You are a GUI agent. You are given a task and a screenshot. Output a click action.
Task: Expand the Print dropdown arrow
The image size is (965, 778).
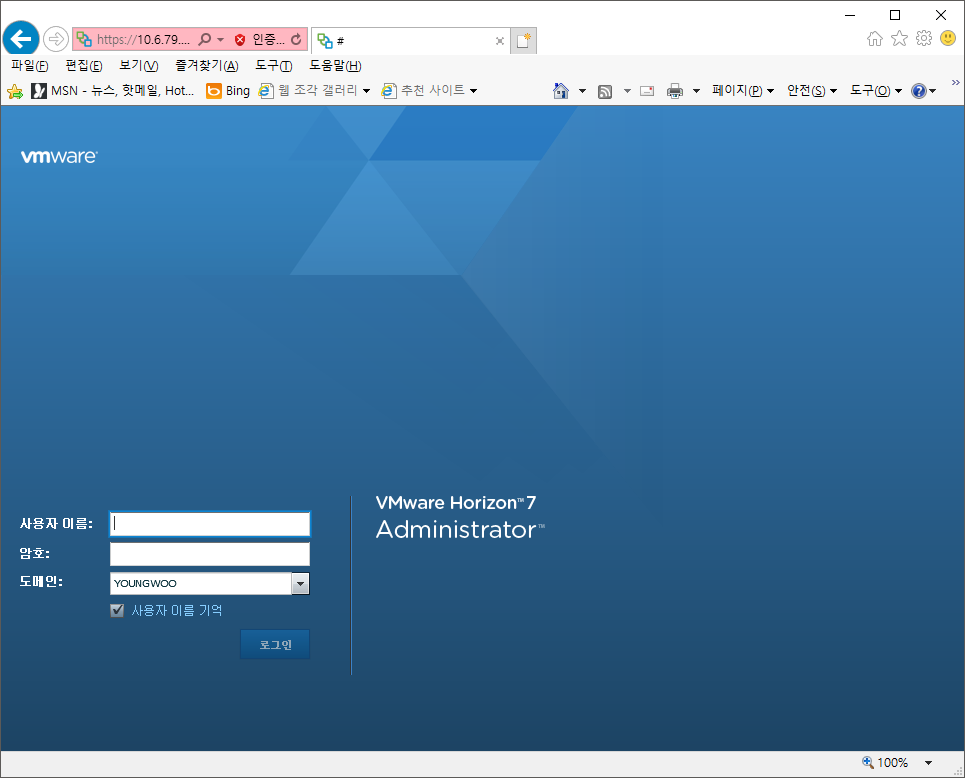[696, 91]
